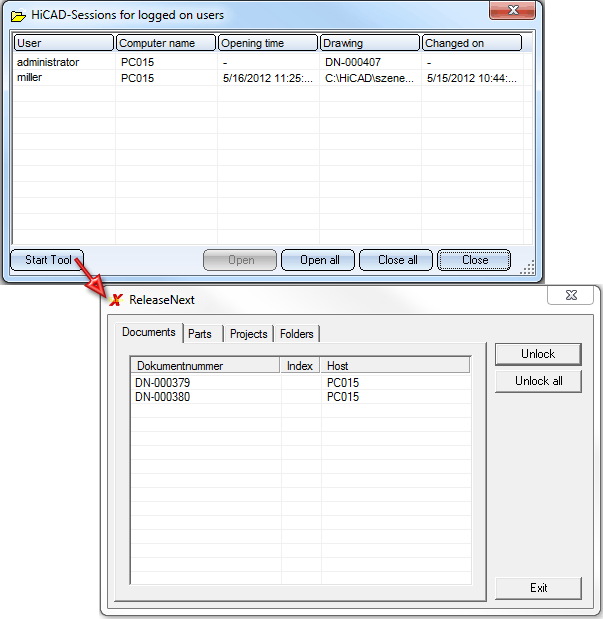Screen dimensions: 603x619
Task: Click the Dokumentnummer column header
Action: point(205,366)
